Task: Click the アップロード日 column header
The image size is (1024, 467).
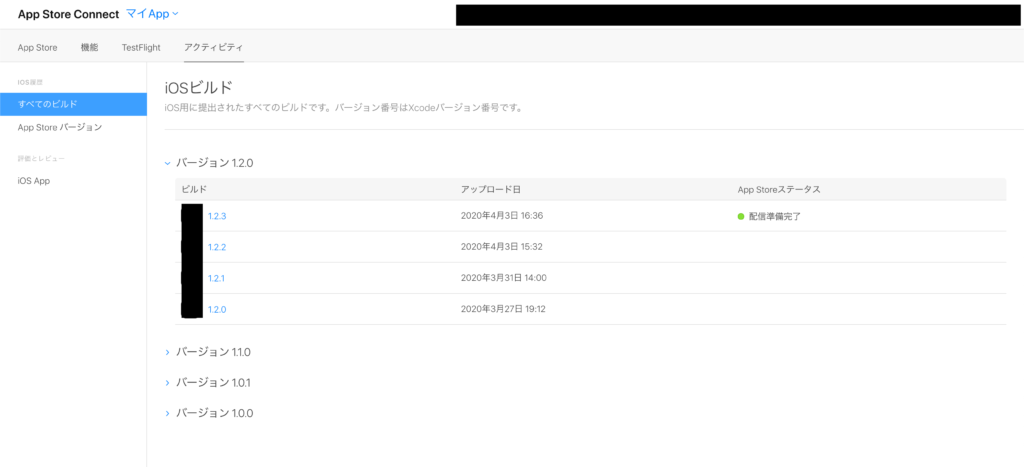Action: [x=490, y=189]
